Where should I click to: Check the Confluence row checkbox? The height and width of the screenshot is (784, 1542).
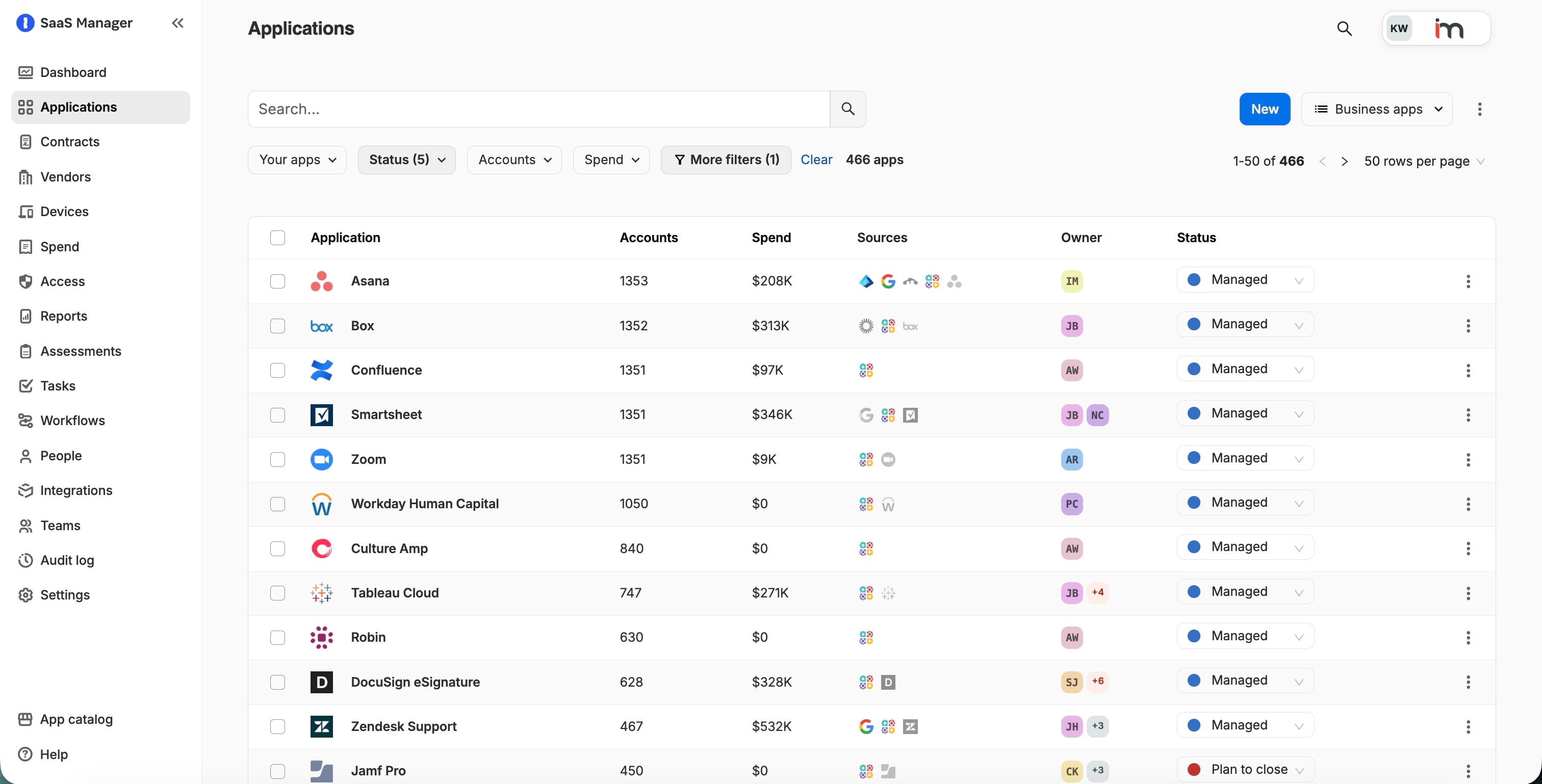[277, 371]
